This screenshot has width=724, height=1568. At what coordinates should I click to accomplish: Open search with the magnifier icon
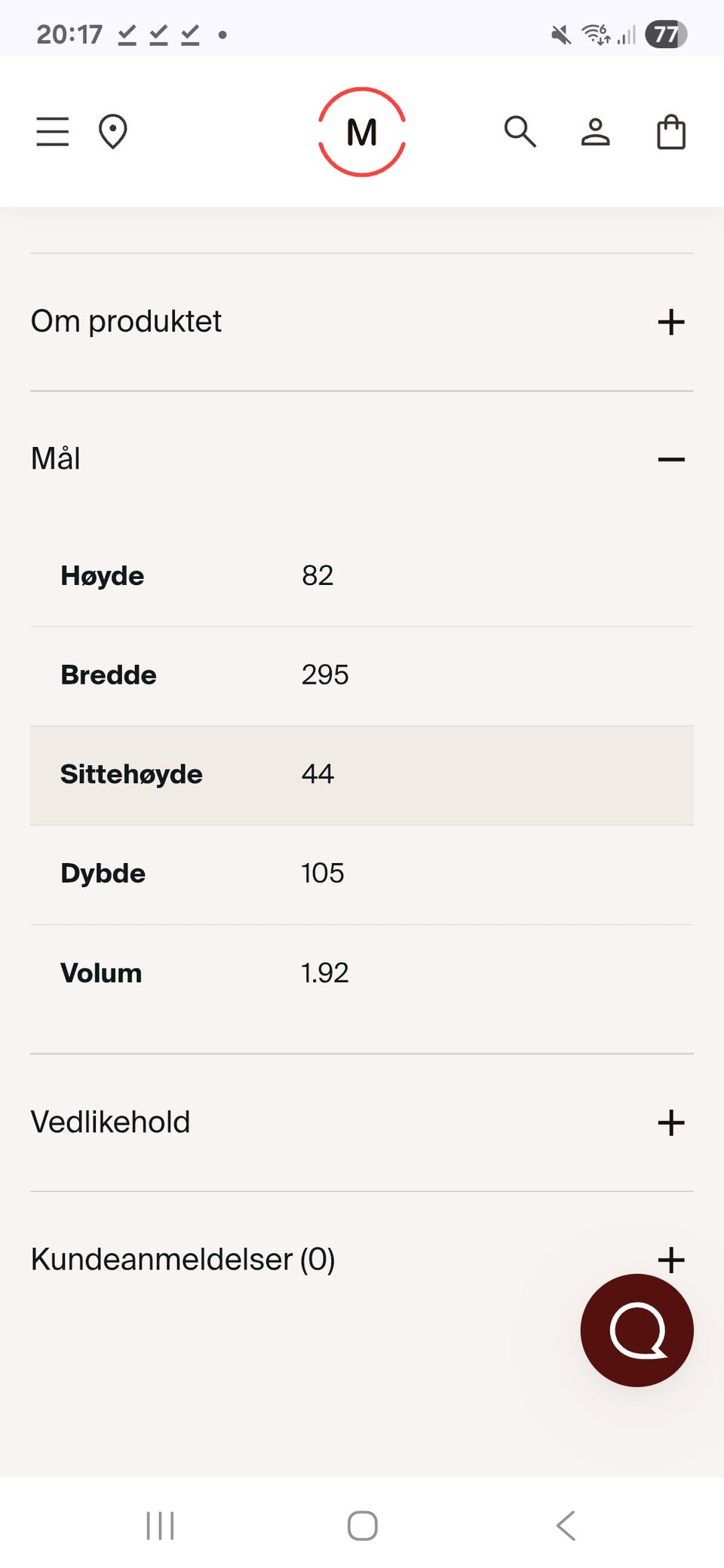[520, 132]
